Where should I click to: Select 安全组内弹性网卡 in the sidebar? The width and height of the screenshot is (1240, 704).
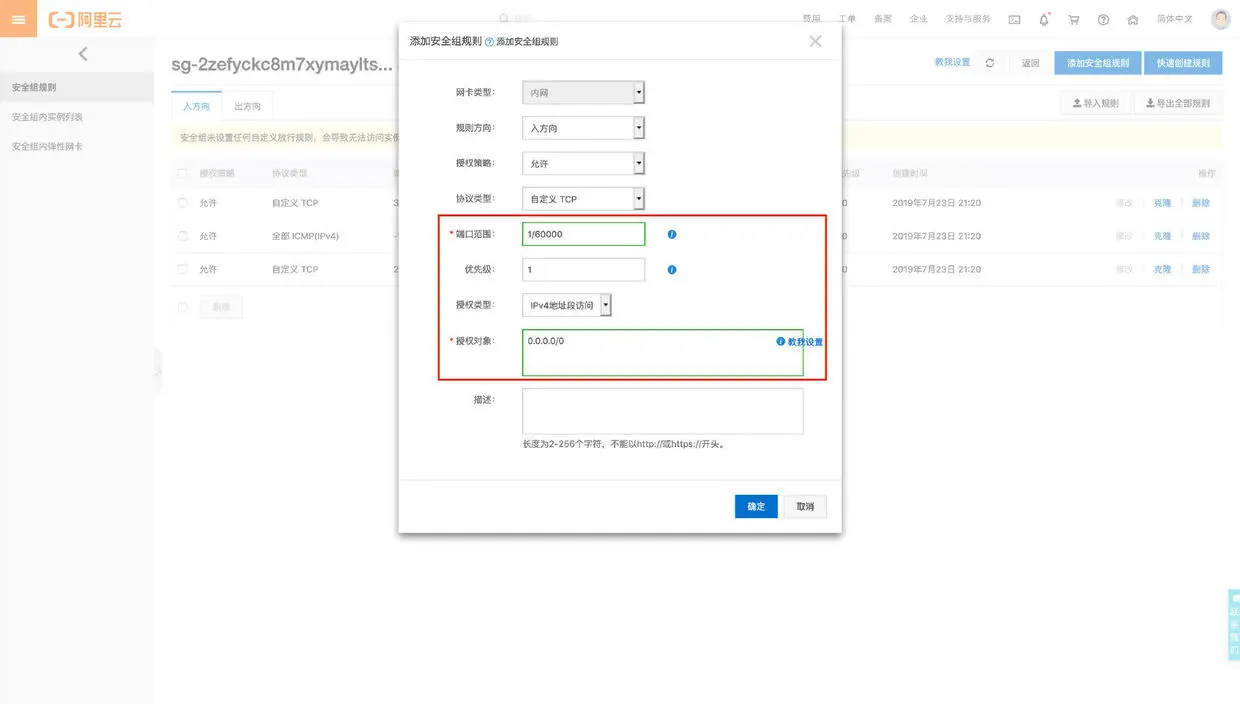click(76, 146)
